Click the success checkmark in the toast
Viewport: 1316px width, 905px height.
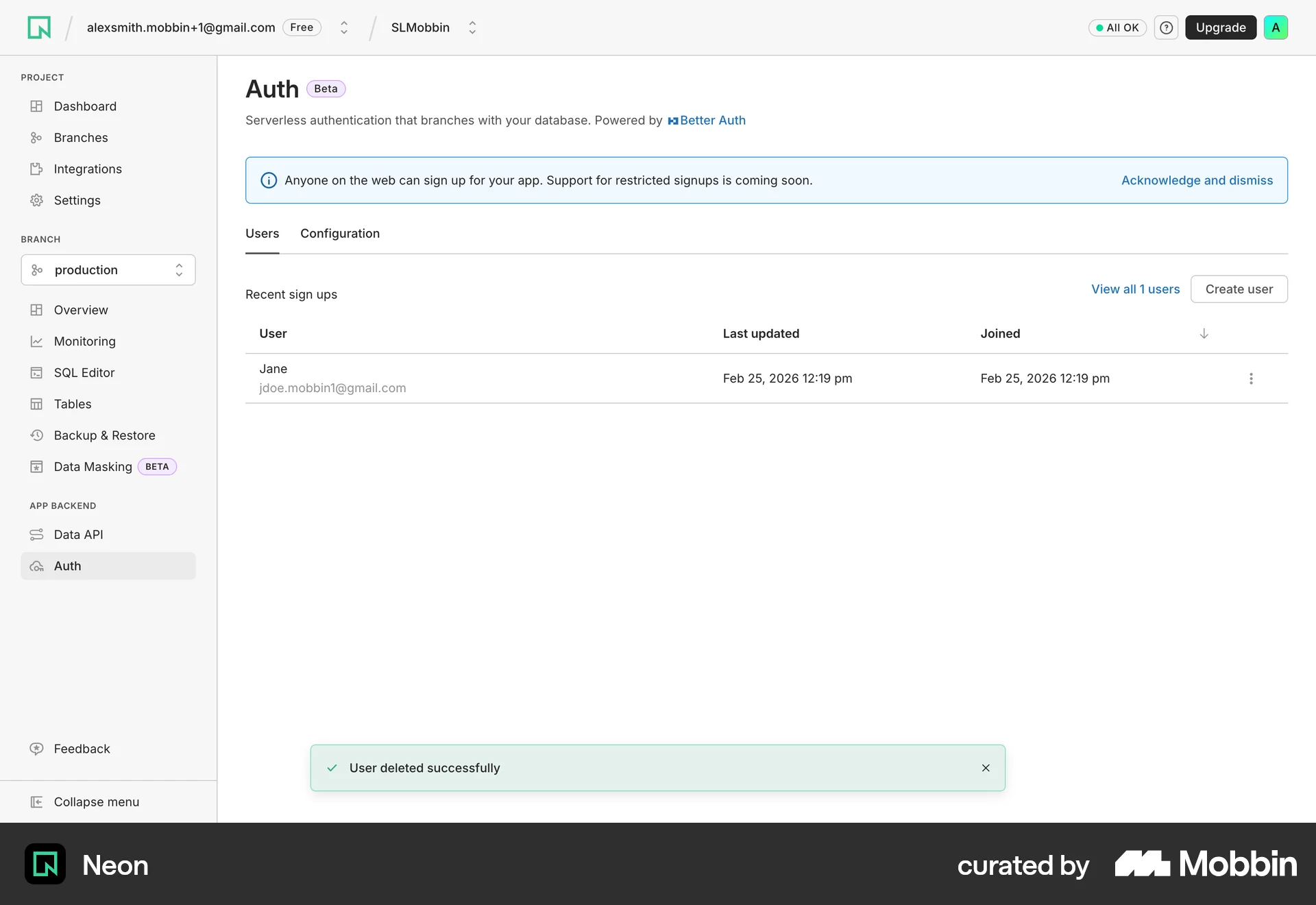click(x=332, y=768)
